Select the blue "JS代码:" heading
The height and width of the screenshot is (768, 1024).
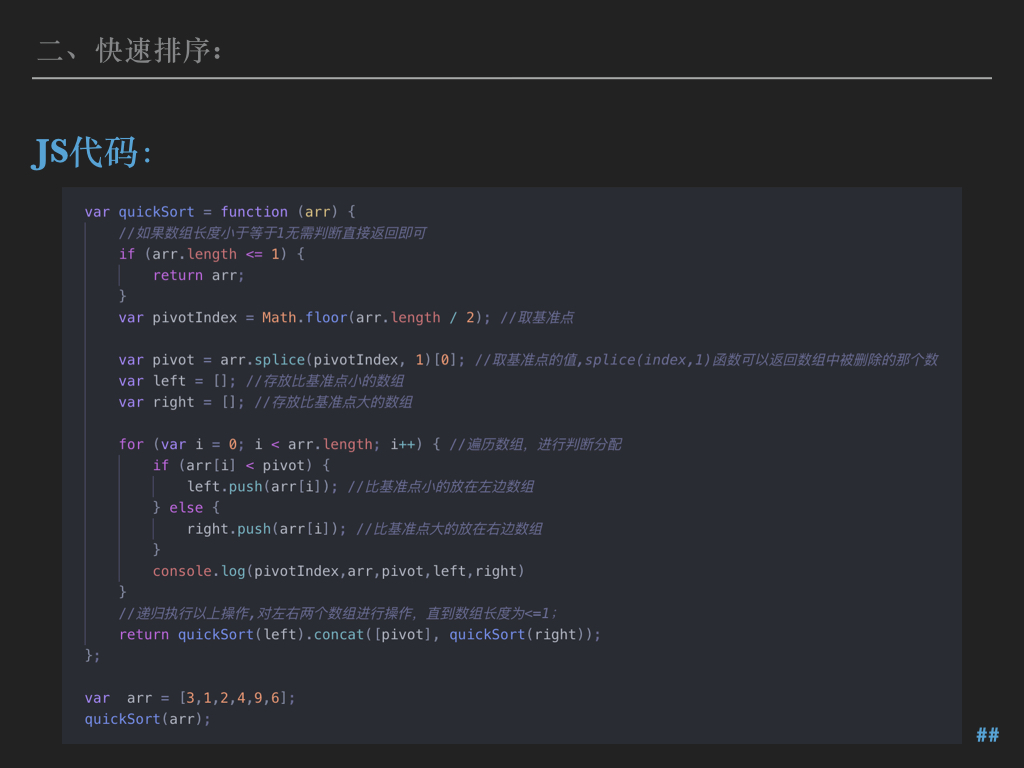click(92, 152)
